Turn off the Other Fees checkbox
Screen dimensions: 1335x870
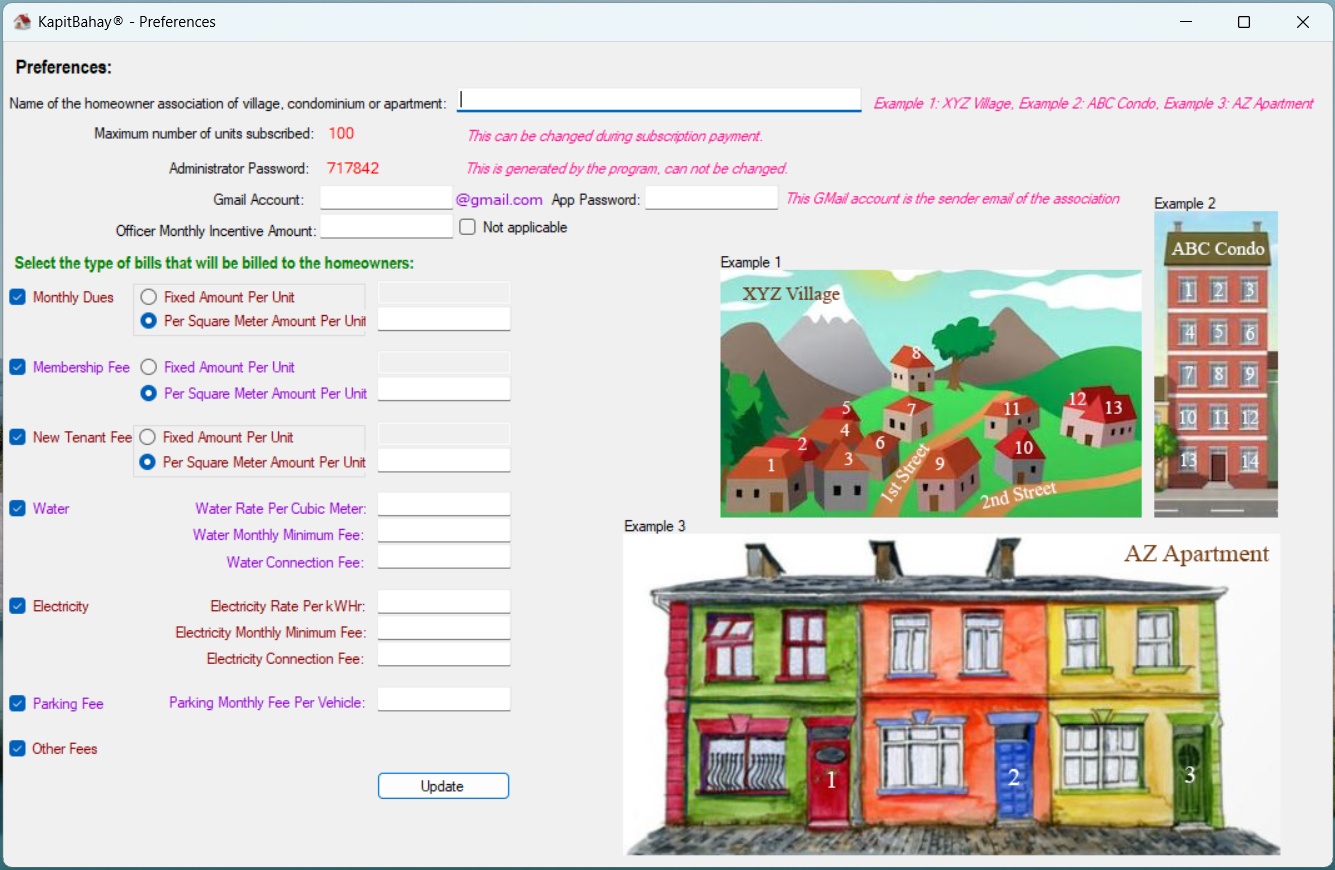click(18, 748)
